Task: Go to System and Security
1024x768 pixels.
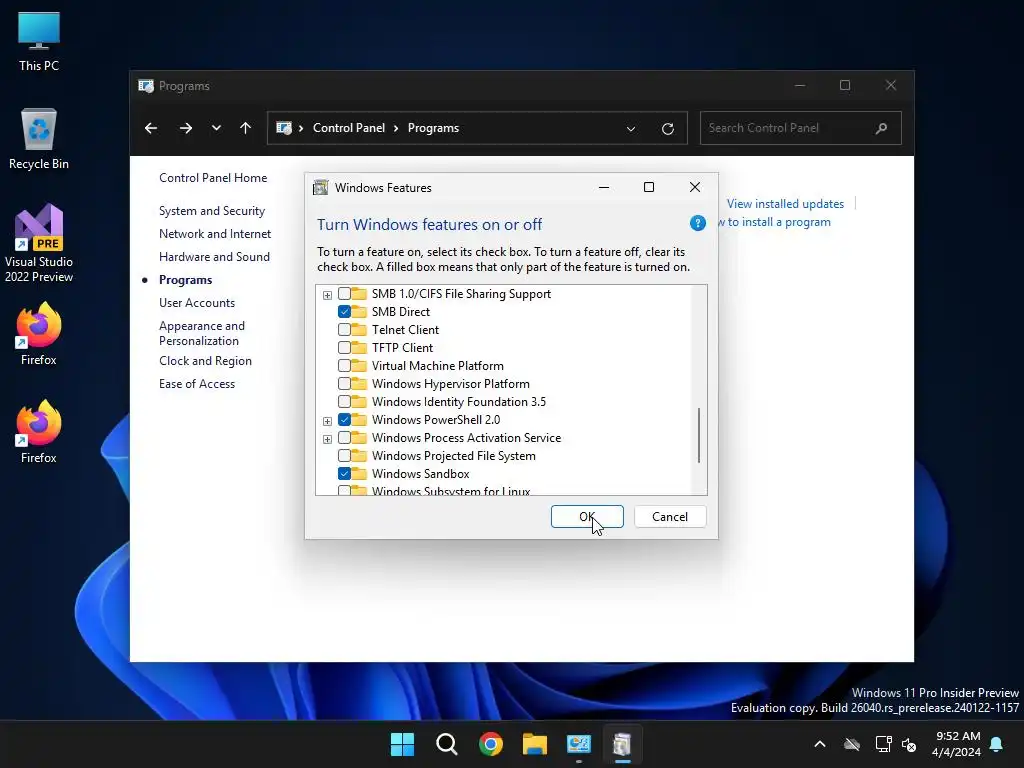Action: point(212,211)
